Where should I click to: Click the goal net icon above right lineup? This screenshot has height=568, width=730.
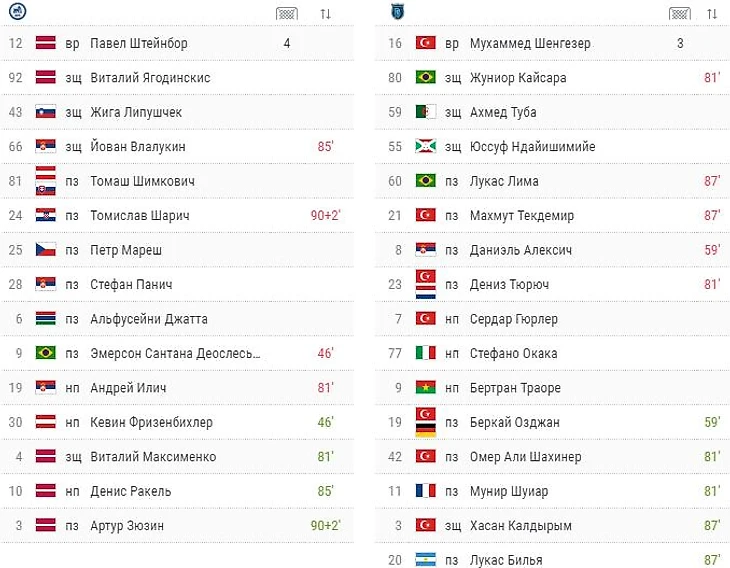click(x=680, y=14)
